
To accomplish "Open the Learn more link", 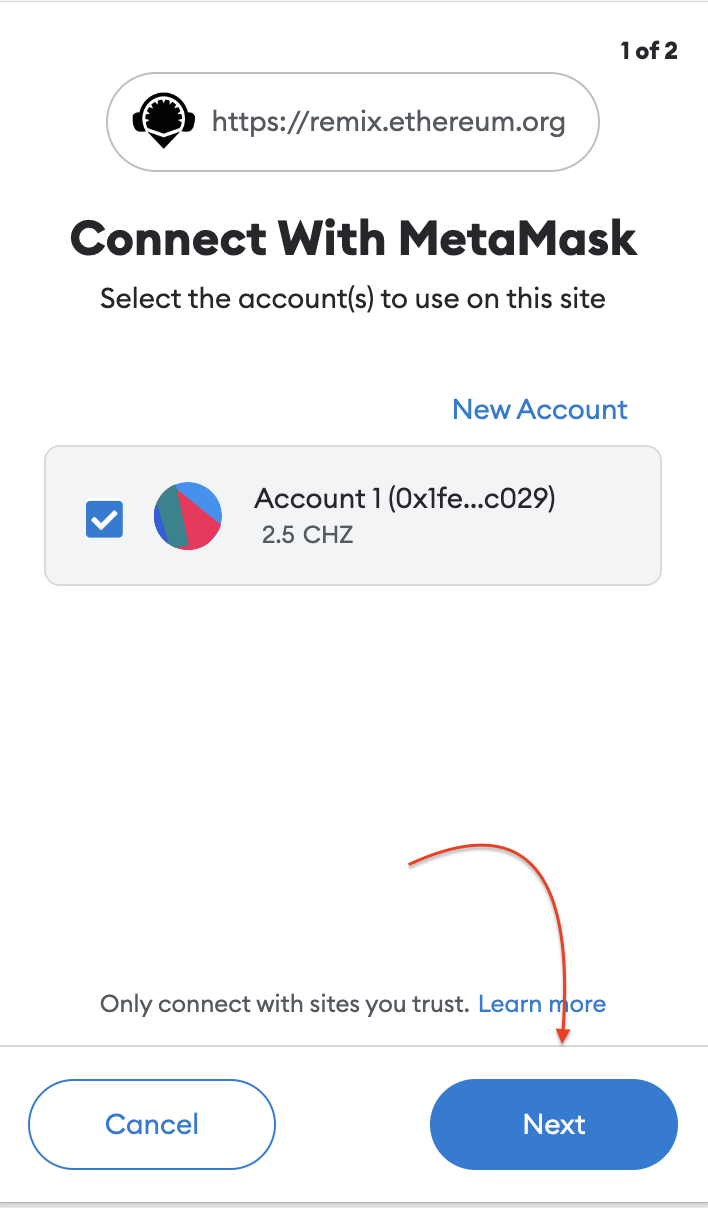I will coord(542,1004).
